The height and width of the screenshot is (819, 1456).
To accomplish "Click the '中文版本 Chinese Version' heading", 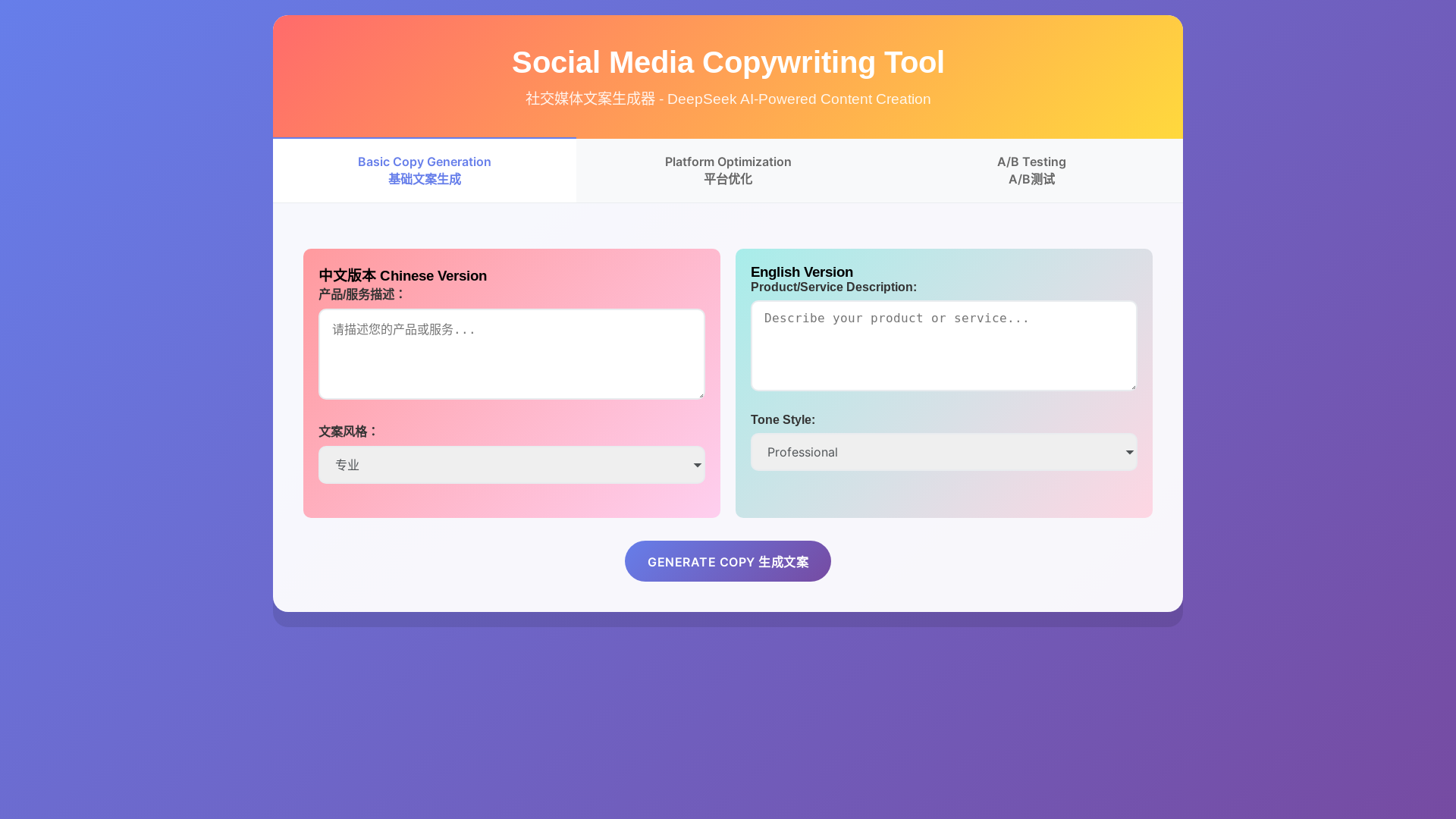I will coord(403,276).
